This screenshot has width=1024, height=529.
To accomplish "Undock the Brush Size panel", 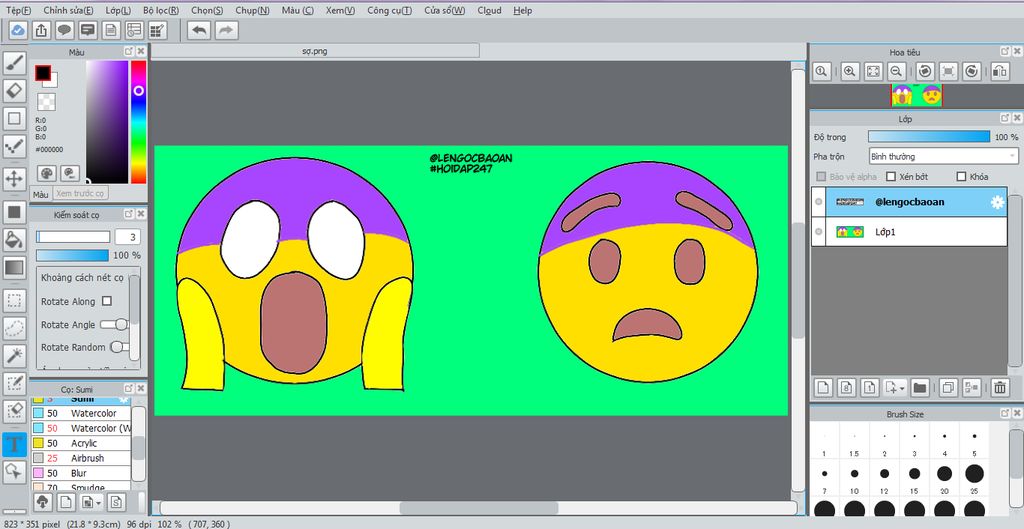I will pyautogui.click(x=1005, y=413).
